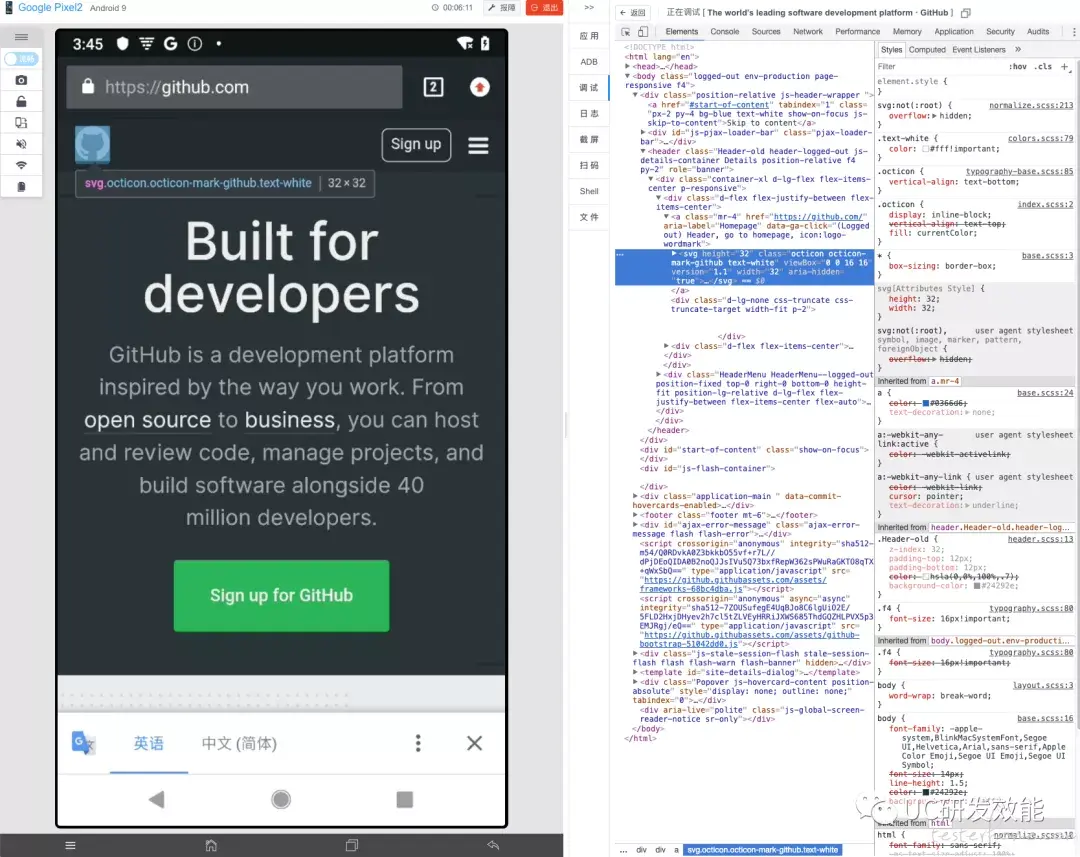
Task: Switch to the Sources tab in DevTools
Action: (x=766, y=32)
